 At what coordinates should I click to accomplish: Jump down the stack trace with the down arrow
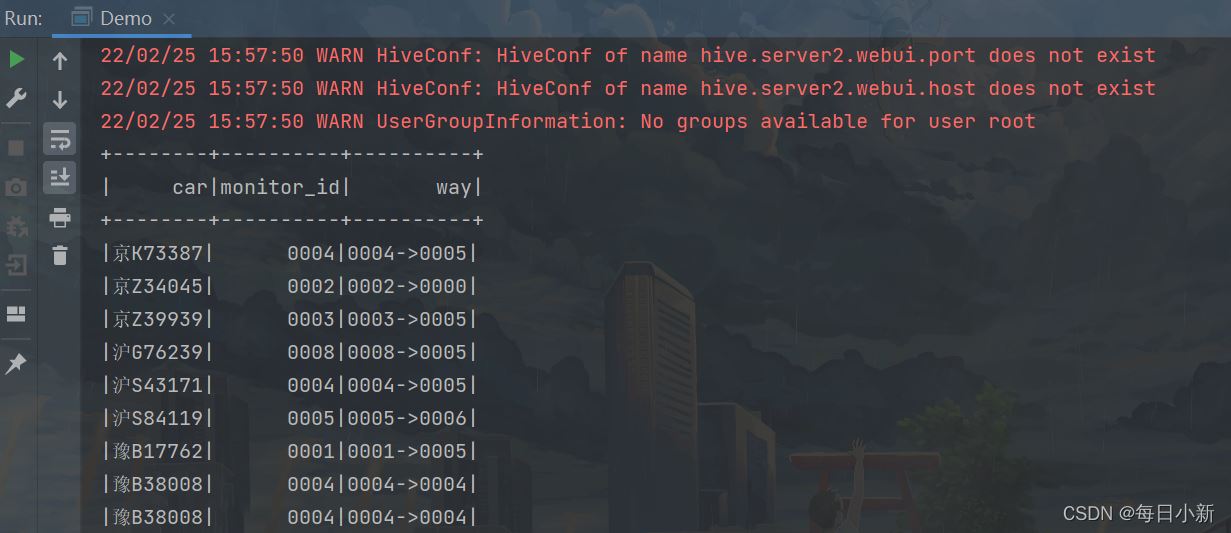60,100
